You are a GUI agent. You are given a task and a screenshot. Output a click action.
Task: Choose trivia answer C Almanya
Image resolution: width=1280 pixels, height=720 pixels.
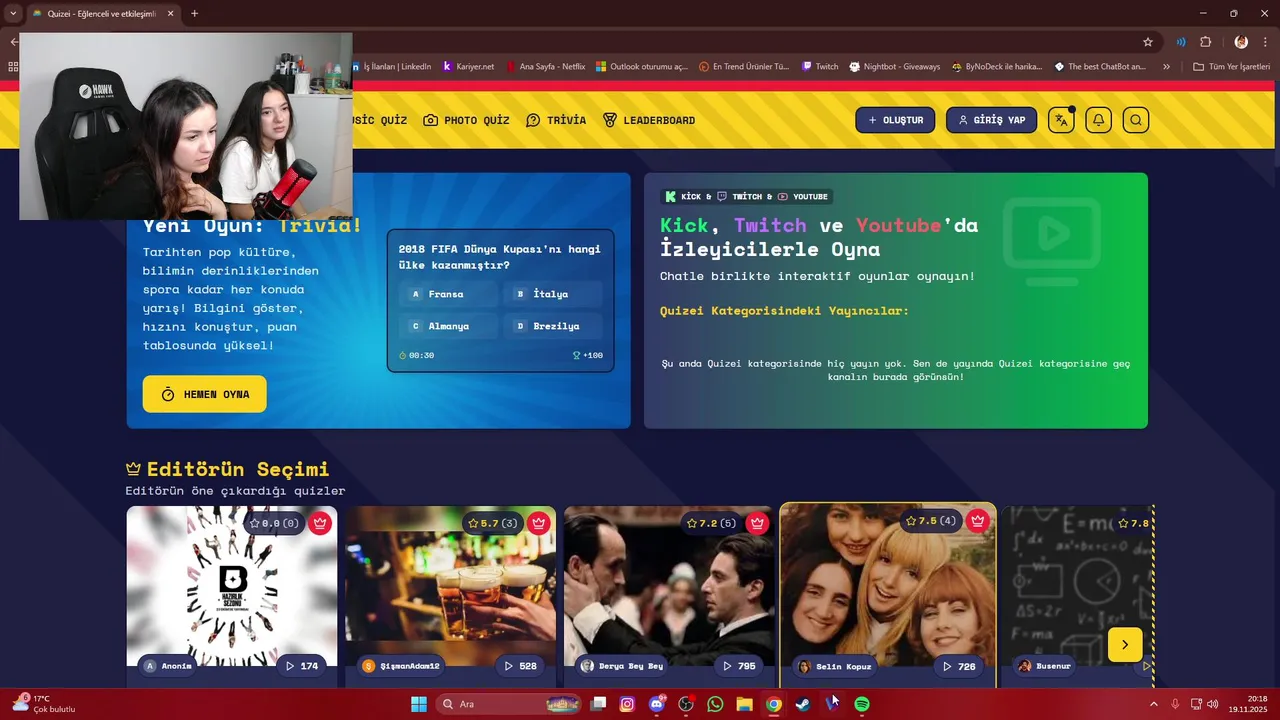(x=449, y=326)
